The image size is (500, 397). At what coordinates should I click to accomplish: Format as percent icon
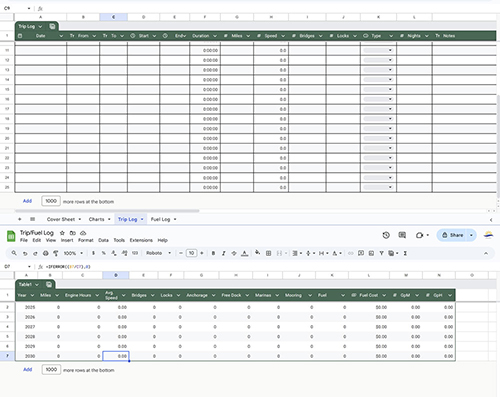[104, 253]
